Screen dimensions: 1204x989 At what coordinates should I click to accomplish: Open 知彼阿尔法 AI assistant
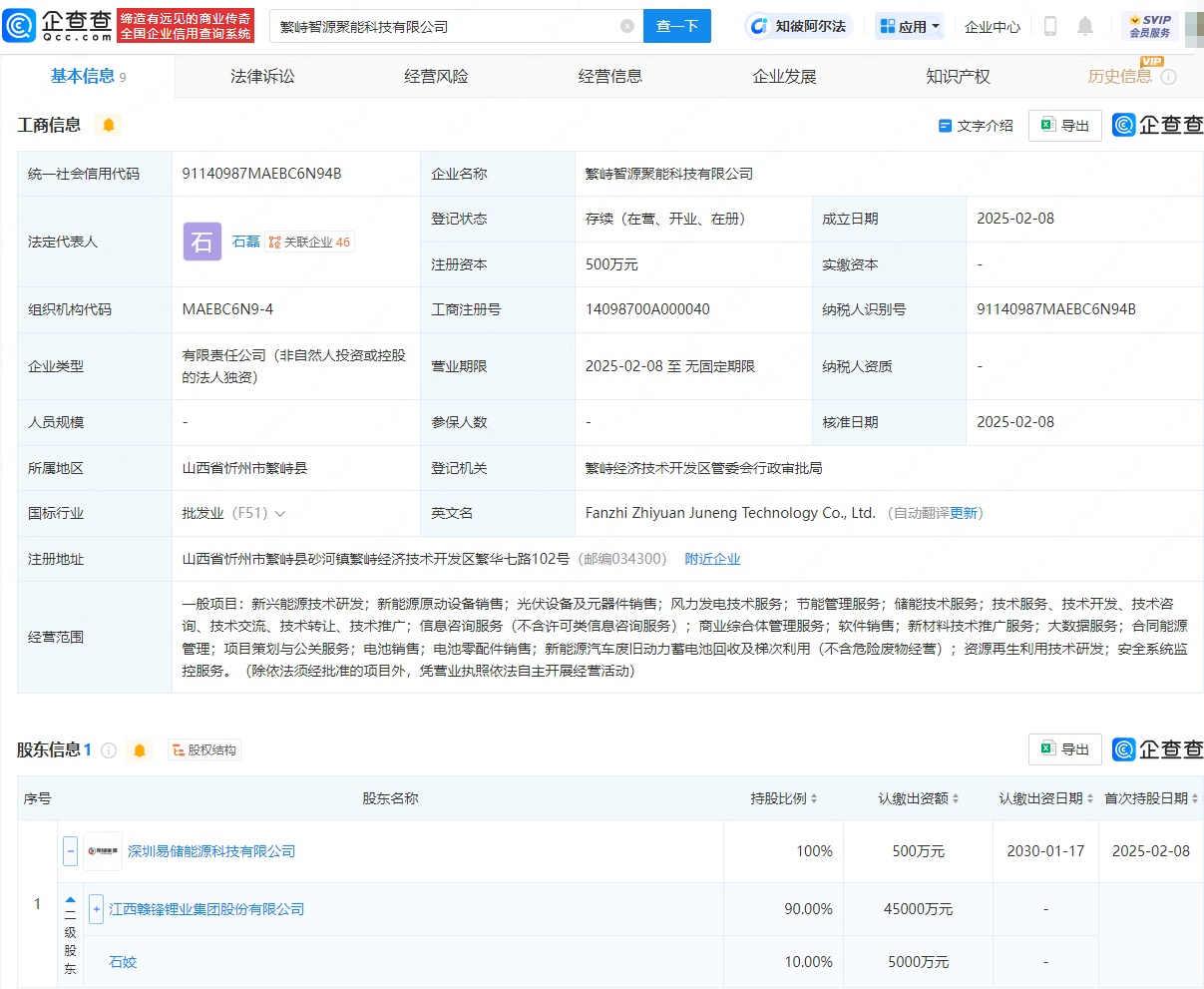click(x=799, y=26)
